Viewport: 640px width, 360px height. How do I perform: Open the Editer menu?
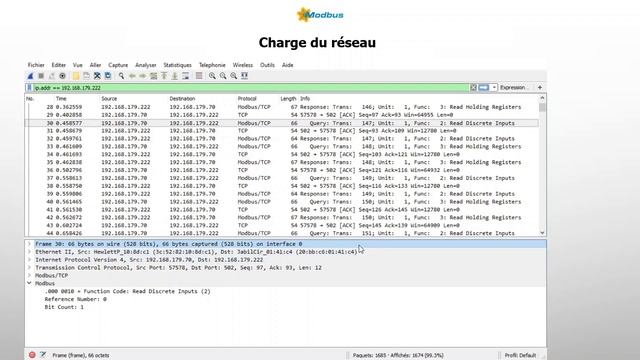pyautogui.click(x=58, y=65)
